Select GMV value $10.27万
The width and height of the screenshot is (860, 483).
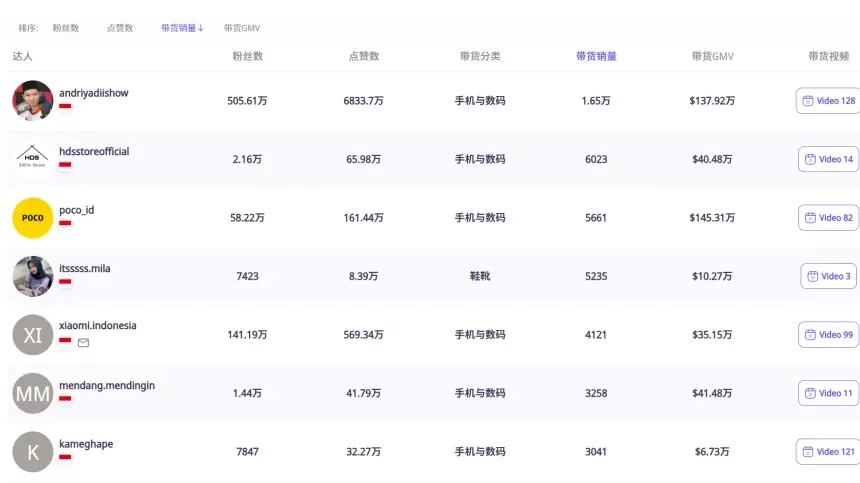click(712, 276)
